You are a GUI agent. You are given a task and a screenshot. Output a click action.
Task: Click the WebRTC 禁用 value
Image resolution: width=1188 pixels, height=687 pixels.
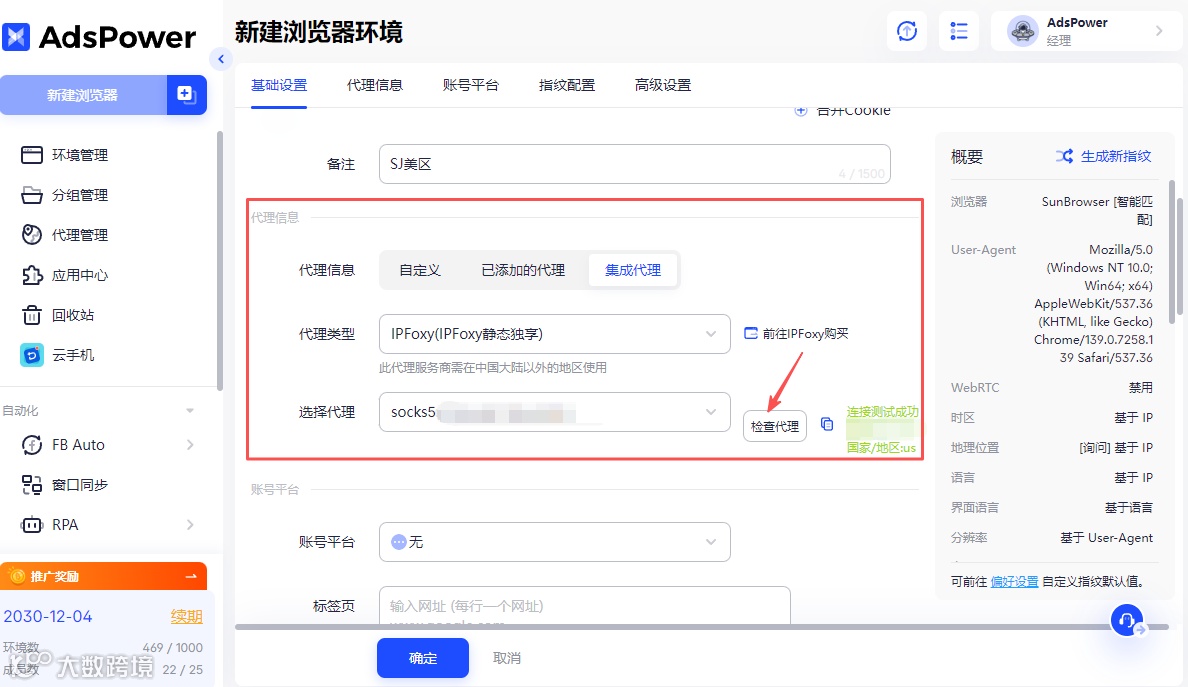(1140, 388)
